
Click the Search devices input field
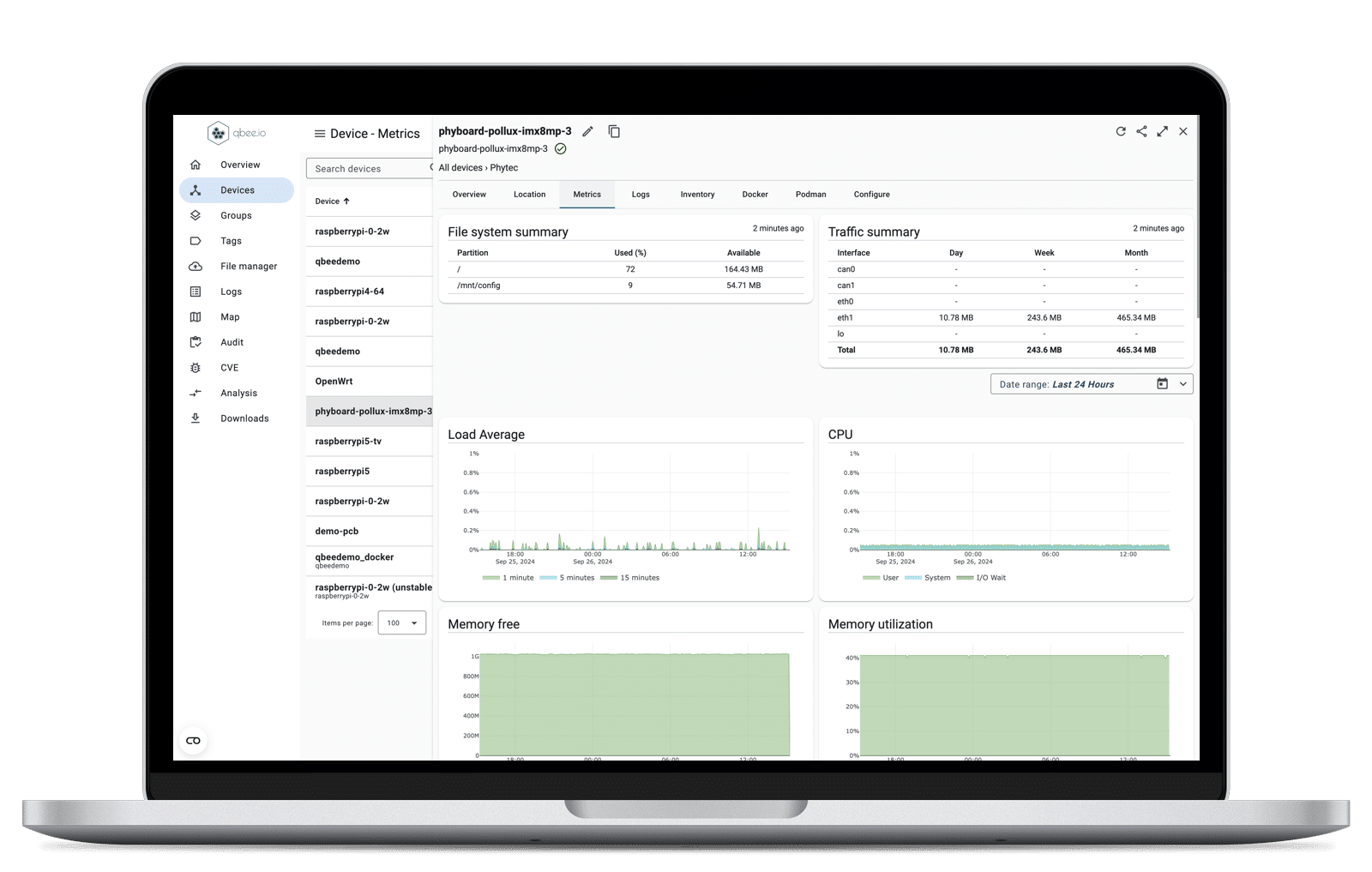369,169
